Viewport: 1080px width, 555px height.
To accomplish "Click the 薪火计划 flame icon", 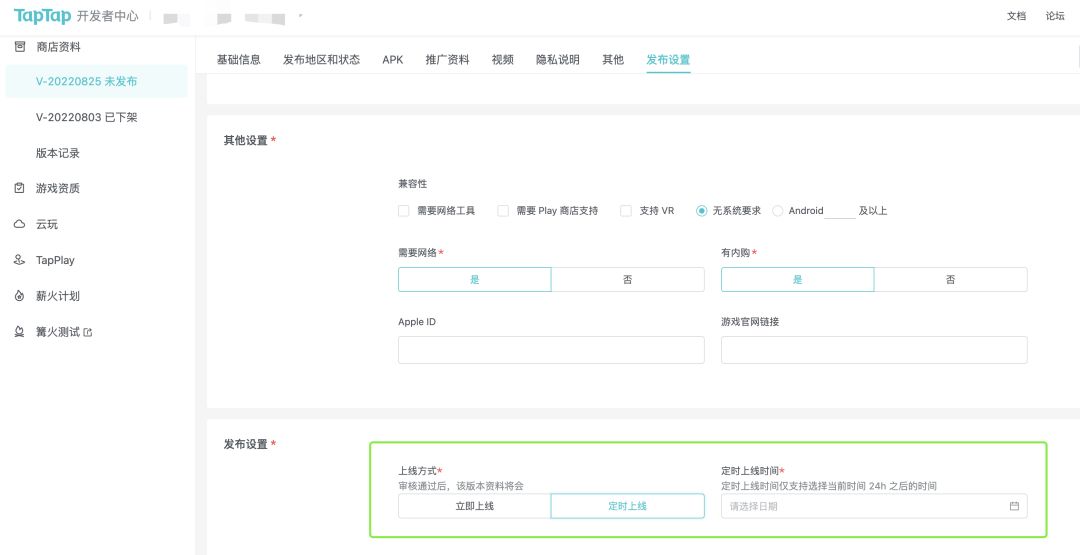I will pyautogui.click(x=19, y=296).
